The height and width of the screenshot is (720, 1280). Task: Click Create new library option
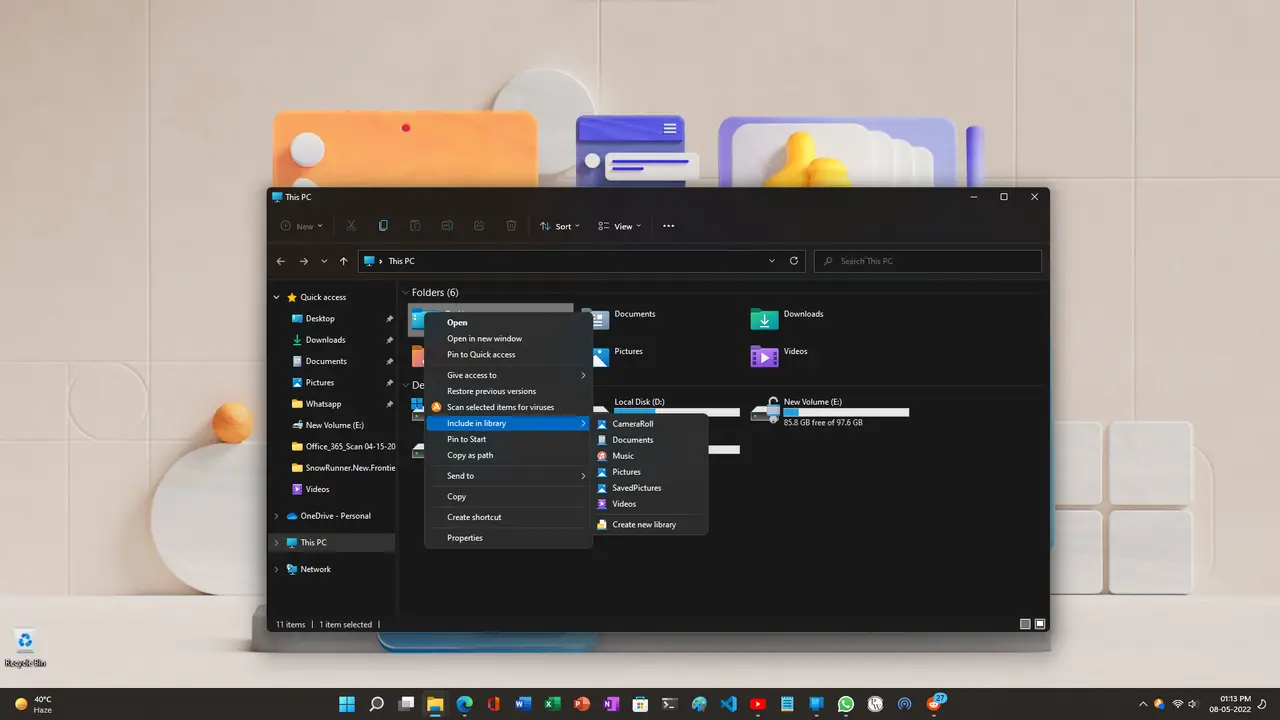(x=644, y=525)
